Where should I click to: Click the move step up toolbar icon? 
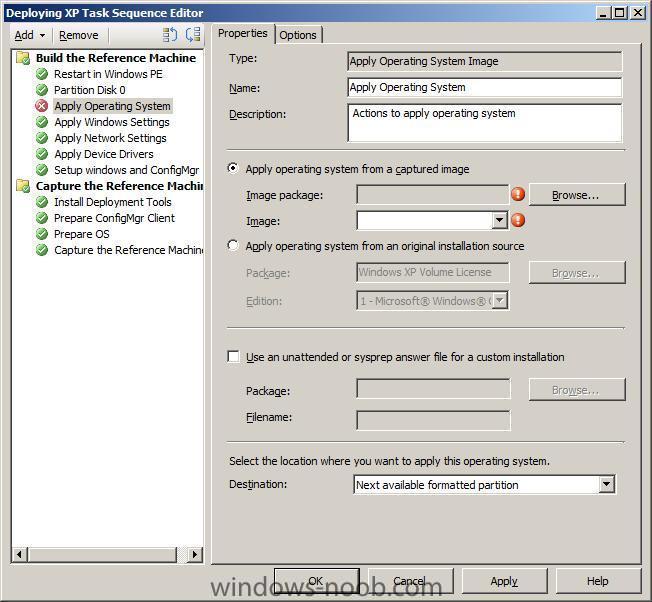[x=170, y=35]
